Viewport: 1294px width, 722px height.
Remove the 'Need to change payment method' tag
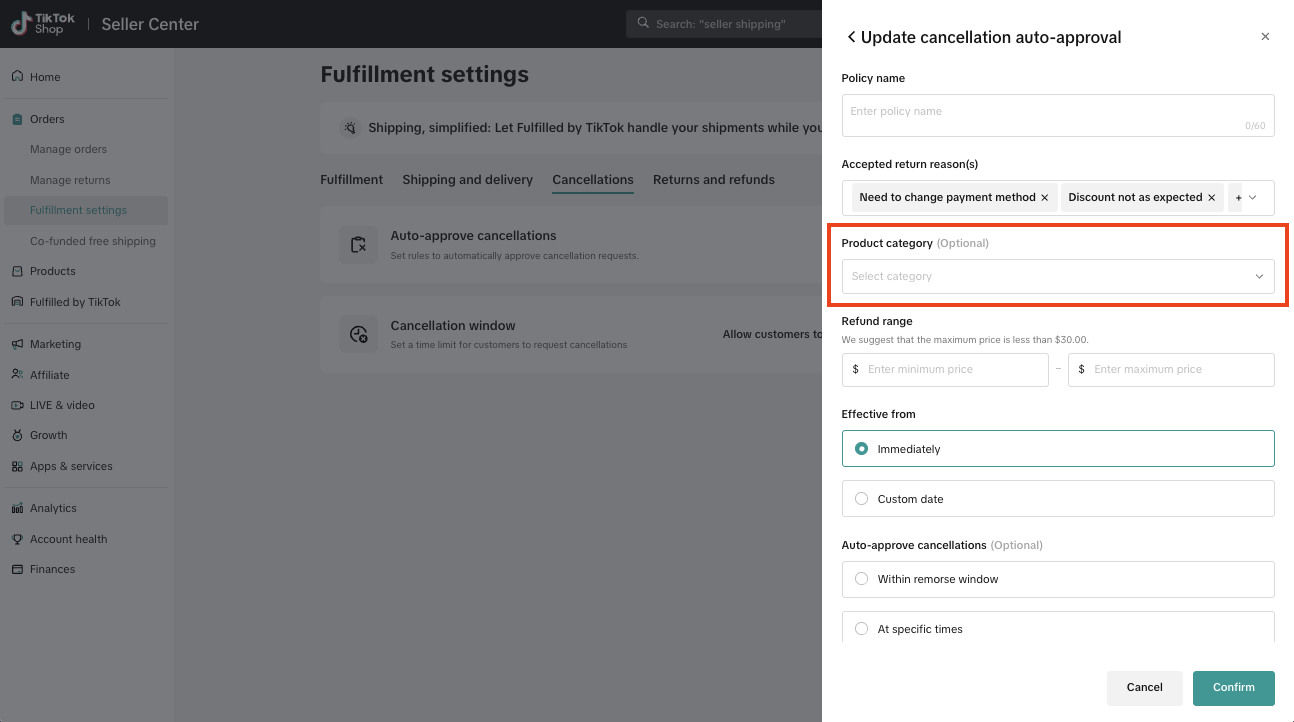tap(1045, 198)
